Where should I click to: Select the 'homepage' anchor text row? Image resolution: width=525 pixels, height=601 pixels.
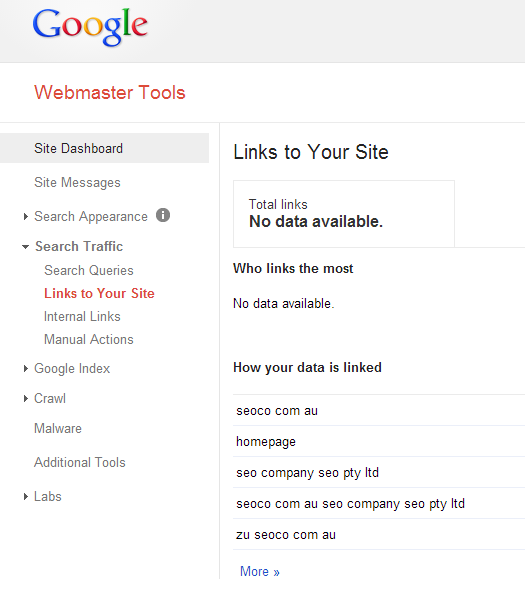tap(379, 442)
